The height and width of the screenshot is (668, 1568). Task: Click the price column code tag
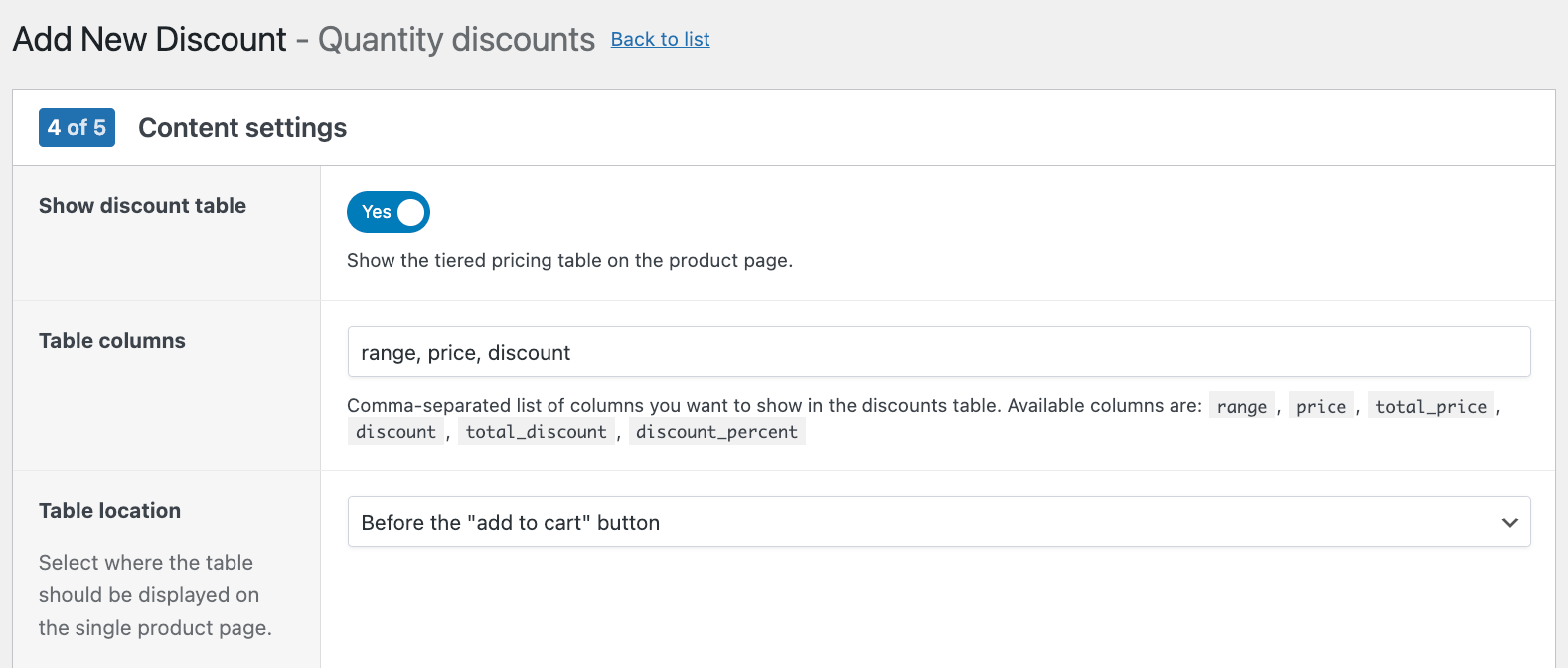(1322, 406)
